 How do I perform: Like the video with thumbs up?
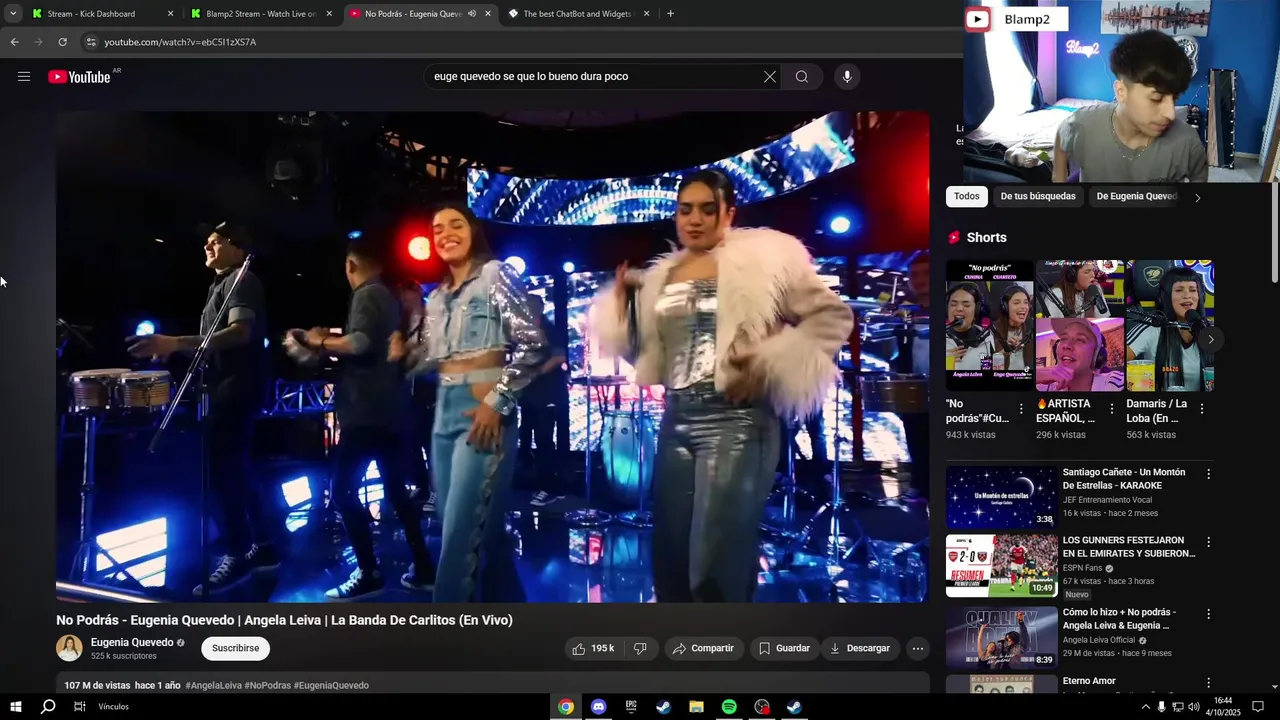point(593,649)
